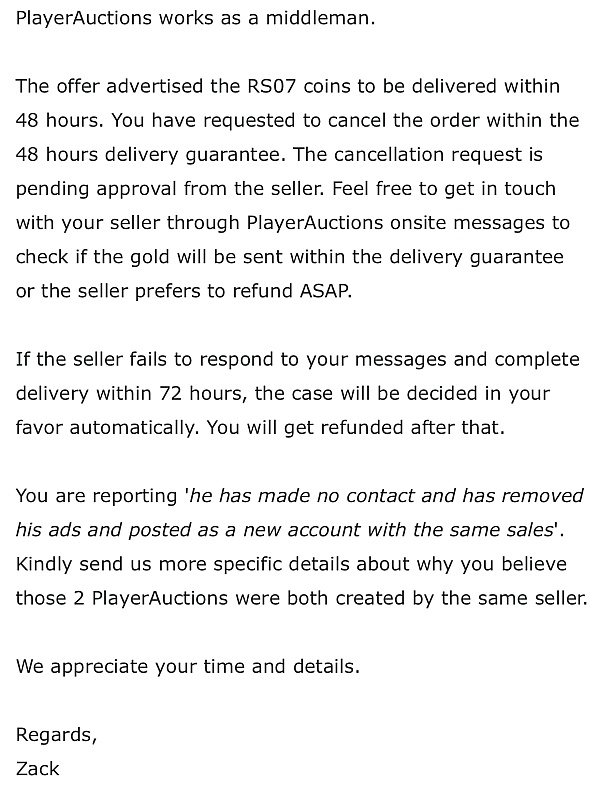600x799 pixels.
Task: Click the line 'Kindly send us more specific details'
Action: click(291, 564)
